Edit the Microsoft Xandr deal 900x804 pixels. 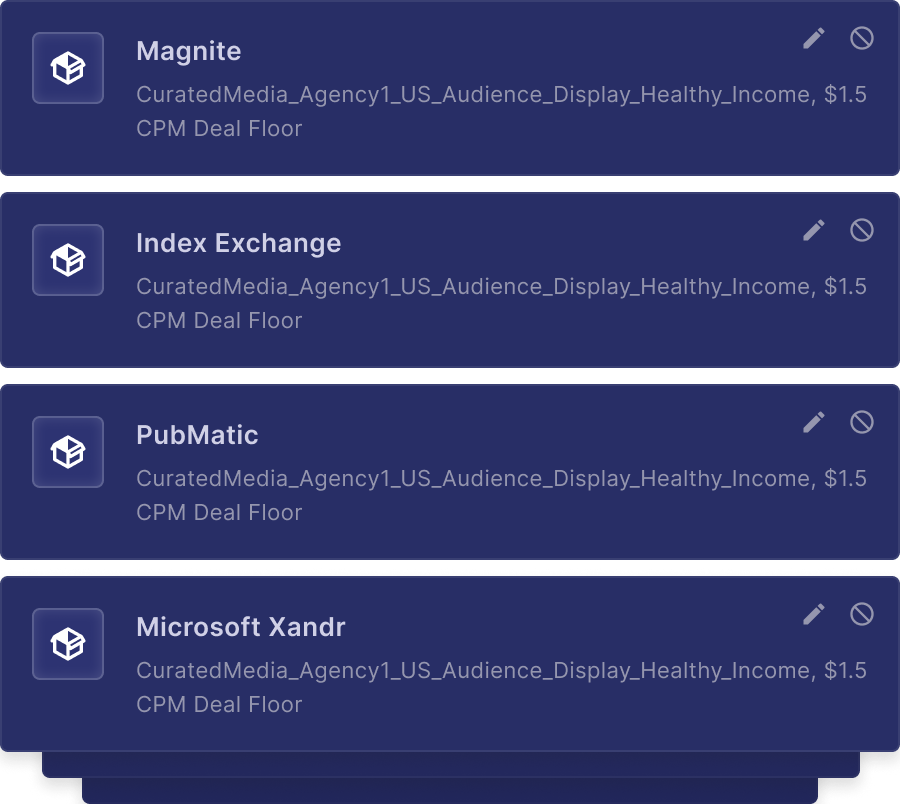[x=814, y=614]
